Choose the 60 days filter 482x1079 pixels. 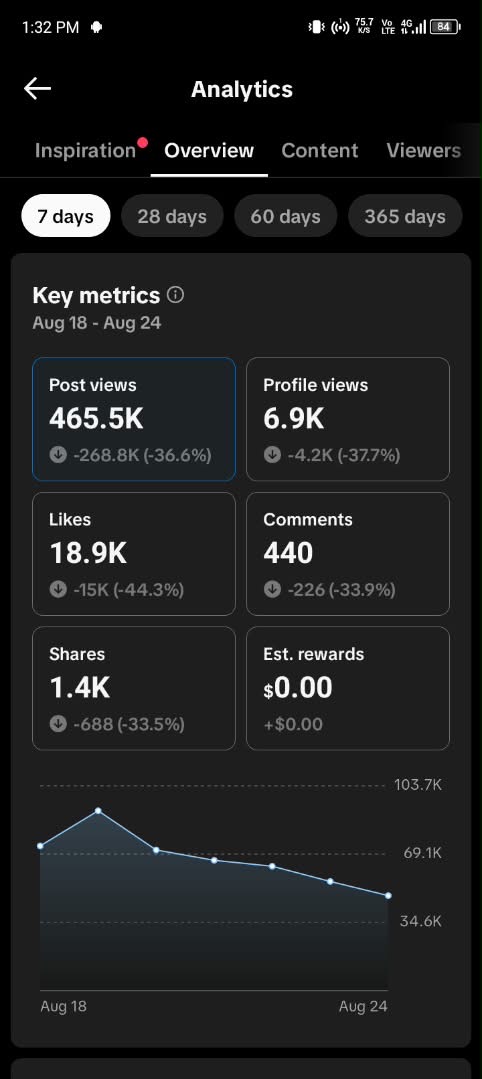(285, 216)
